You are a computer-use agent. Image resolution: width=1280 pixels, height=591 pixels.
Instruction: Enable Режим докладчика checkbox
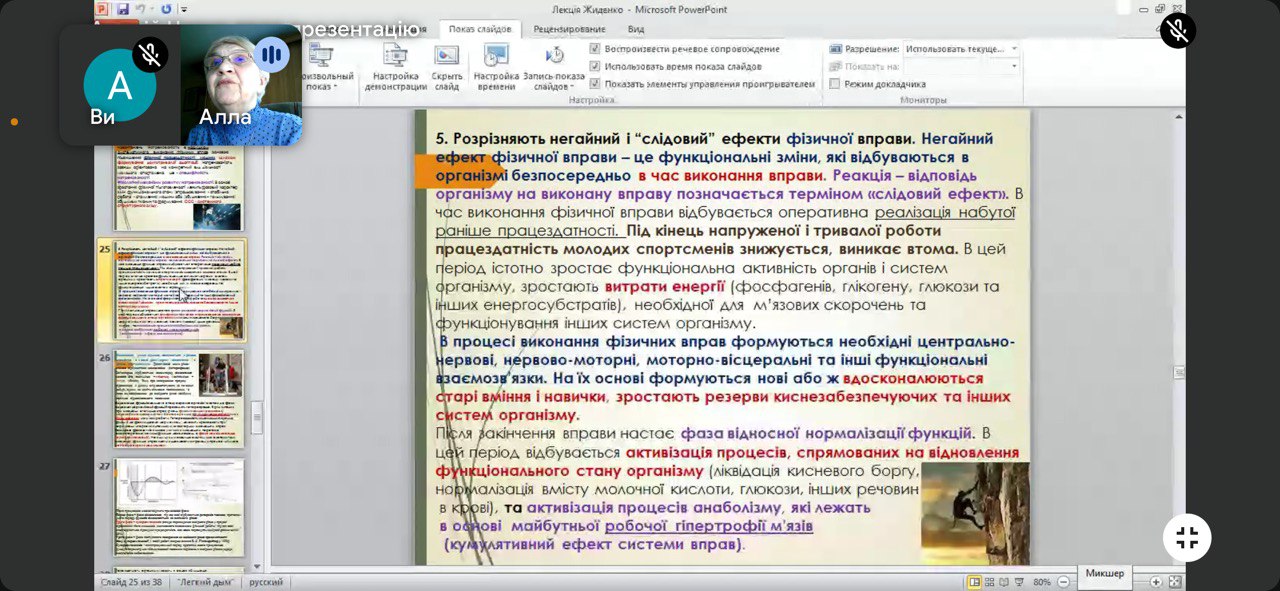coord(835,84)
